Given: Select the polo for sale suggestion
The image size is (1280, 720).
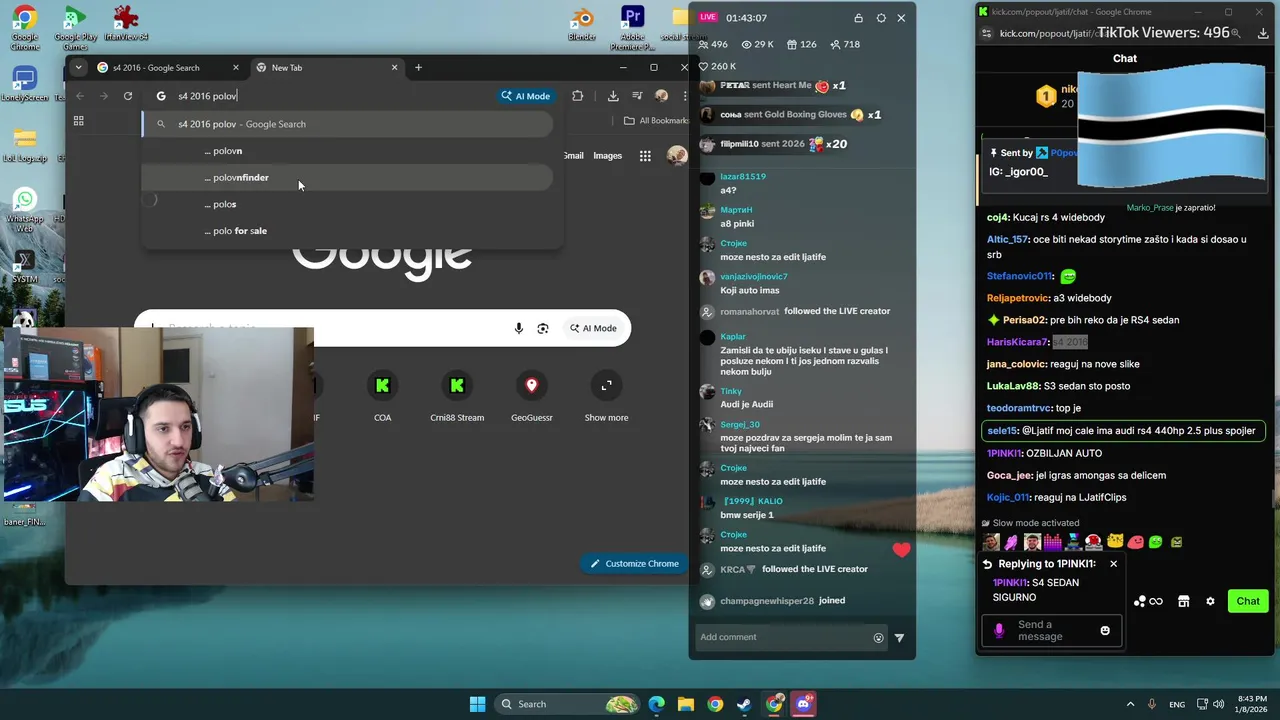Looking at the screenshot, I should (x=347, y=231).
